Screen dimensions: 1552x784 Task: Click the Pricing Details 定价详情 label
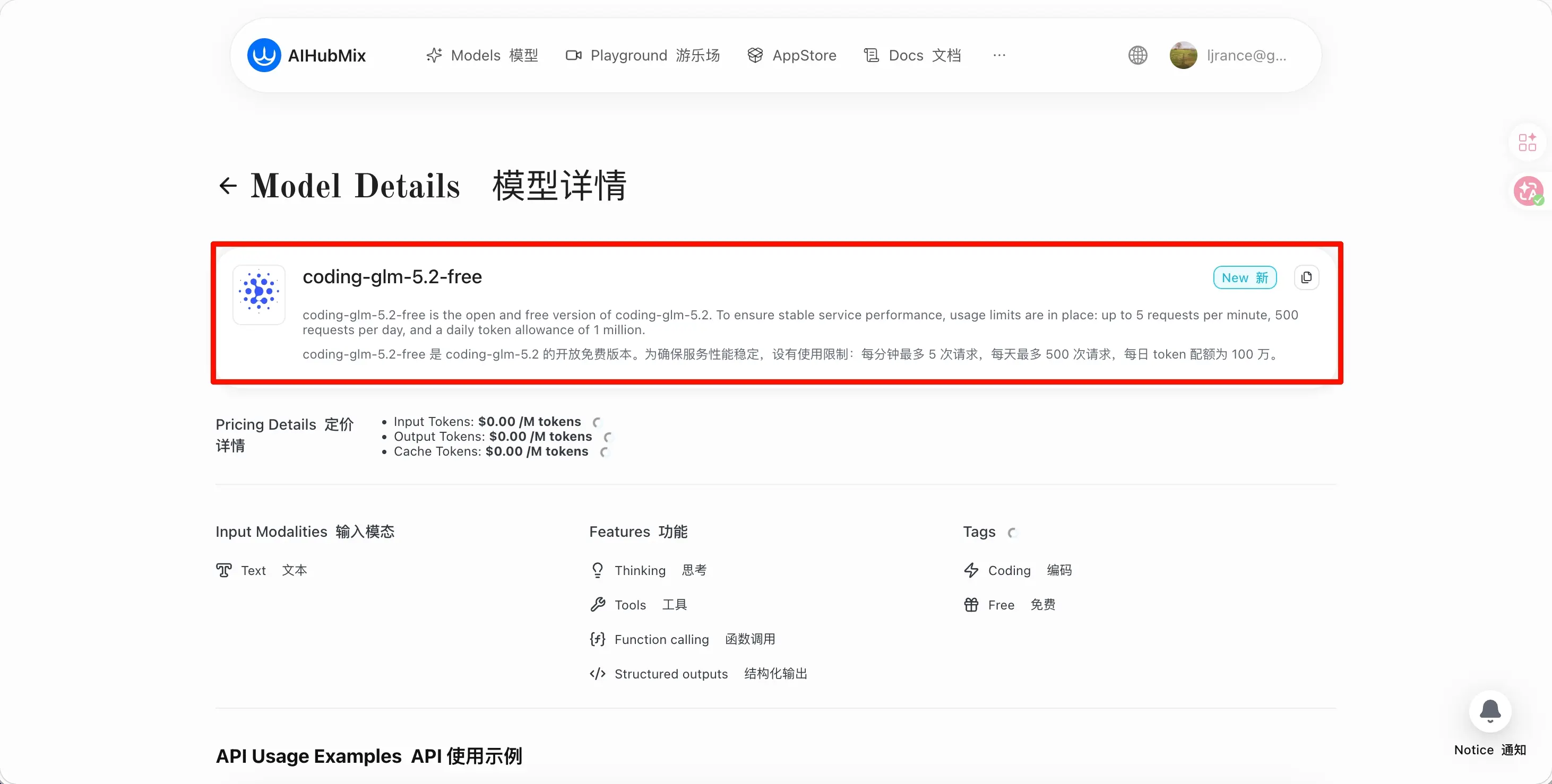click(284, 435)
